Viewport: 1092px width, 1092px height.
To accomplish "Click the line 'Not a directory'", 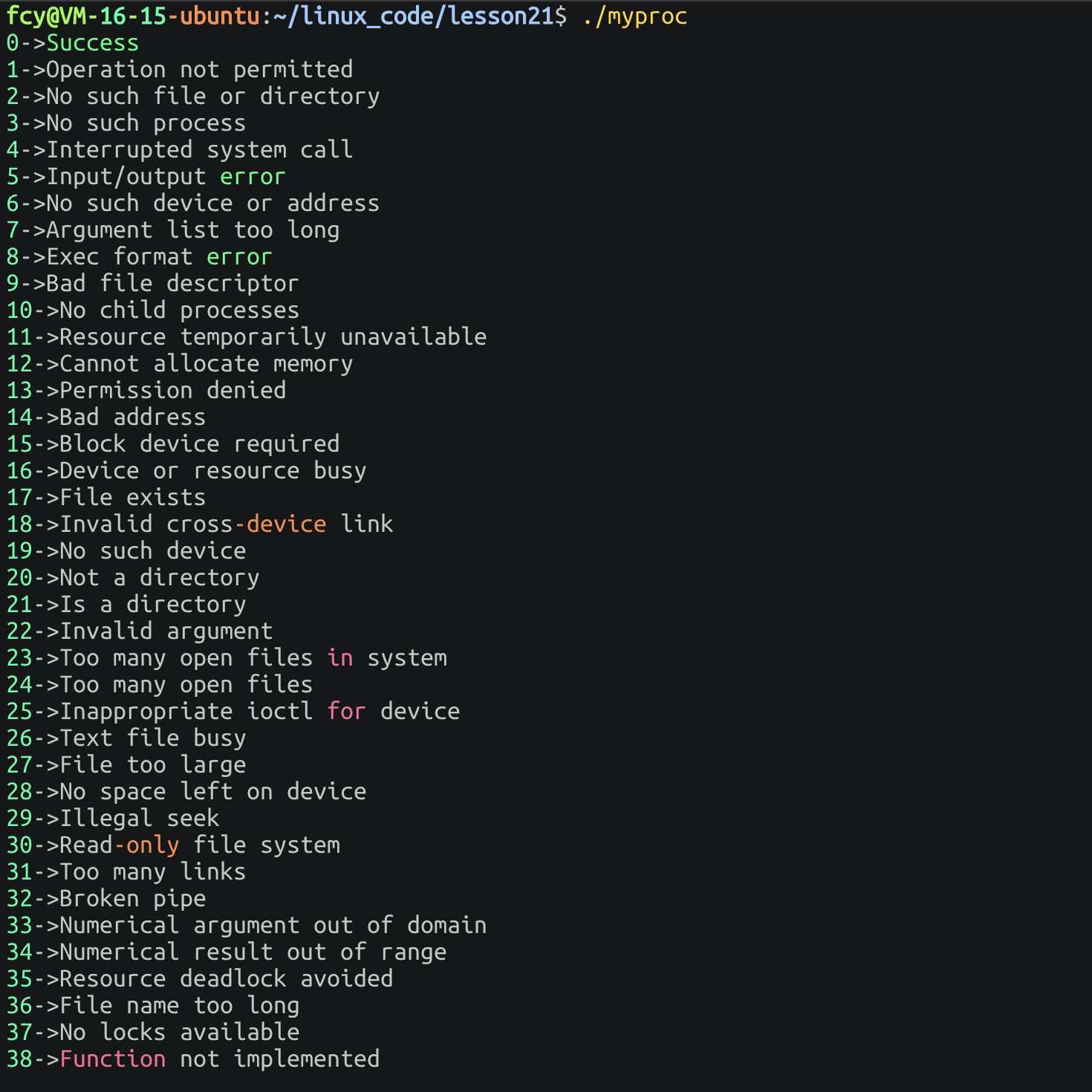I will (x=160, y=578).
